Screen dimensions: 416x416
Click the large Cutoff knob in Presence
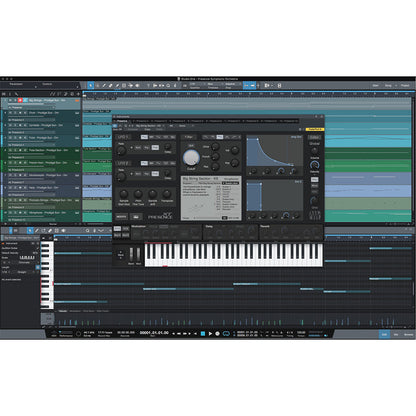coord(191,158)
